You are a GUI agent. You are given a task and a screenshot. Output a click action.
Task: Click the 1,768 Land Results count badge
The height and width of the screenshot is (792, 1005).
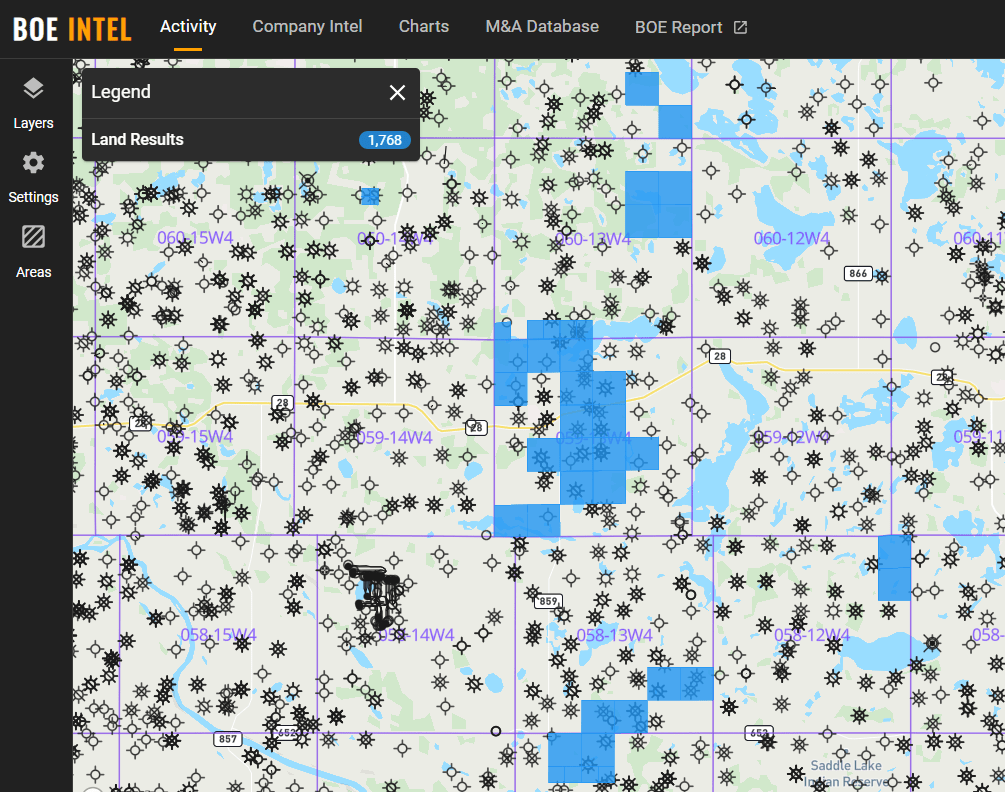pos(385,140)
